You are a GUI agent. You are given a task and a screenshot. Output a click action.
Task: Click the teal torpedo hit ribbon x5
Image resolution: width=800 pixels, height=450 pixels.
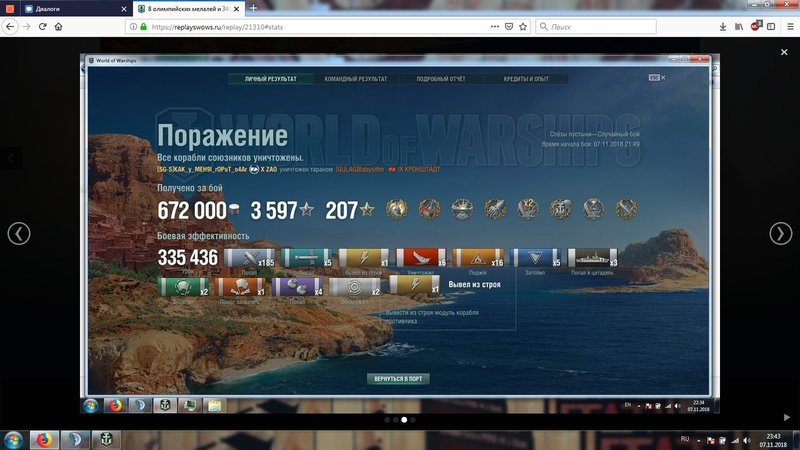(307, 258)
